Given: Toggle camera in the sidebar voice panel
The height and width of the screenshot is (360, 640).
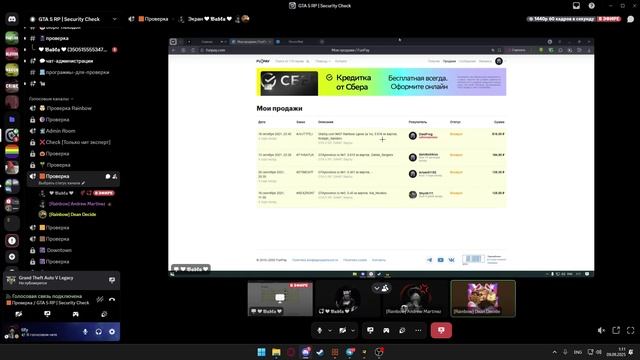Looking at the screenshot, I should click(x=19, y=314).
